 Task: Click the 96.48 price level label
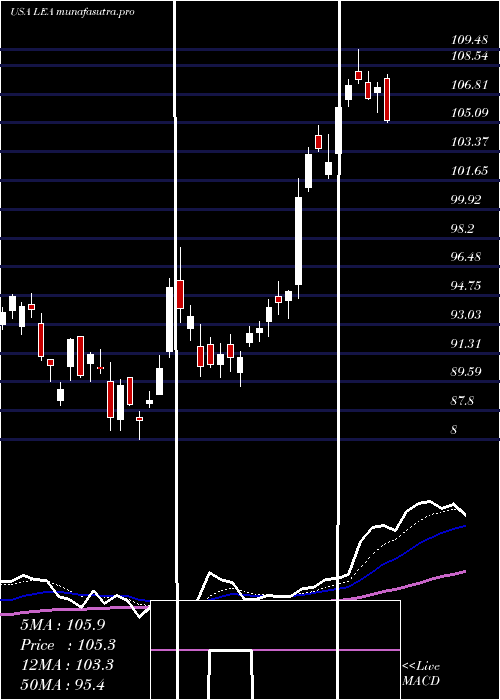[x=466, y=257]
